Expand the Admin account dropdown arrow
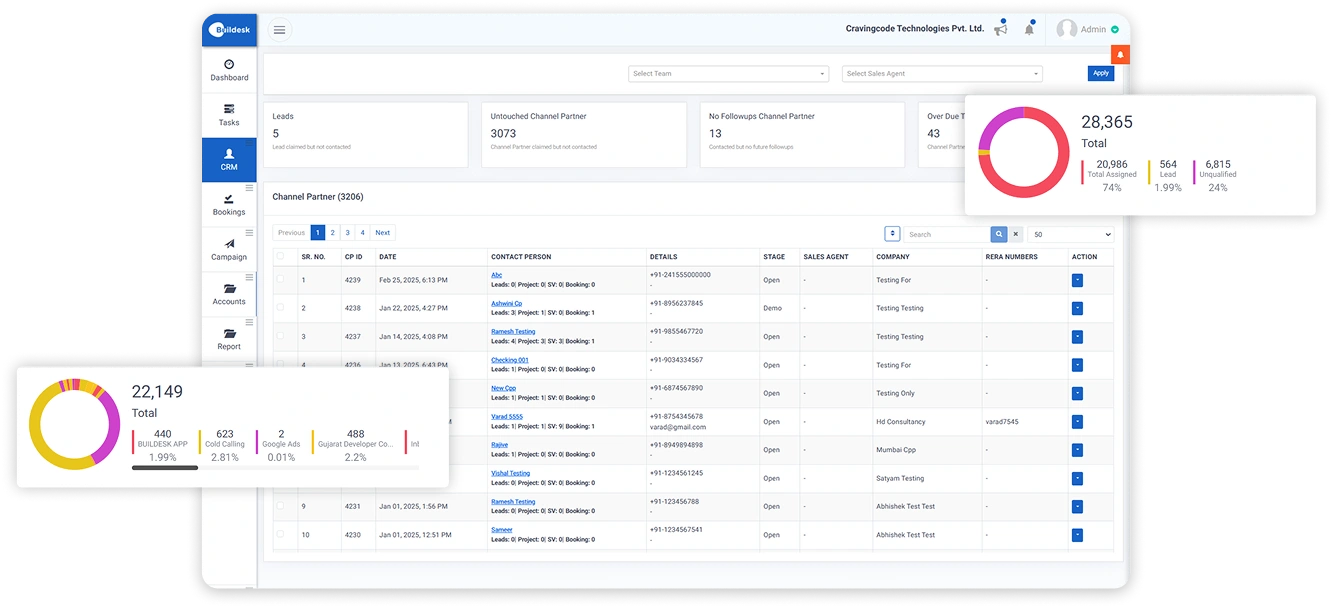1333x609 pixels. coord(1115,30)
